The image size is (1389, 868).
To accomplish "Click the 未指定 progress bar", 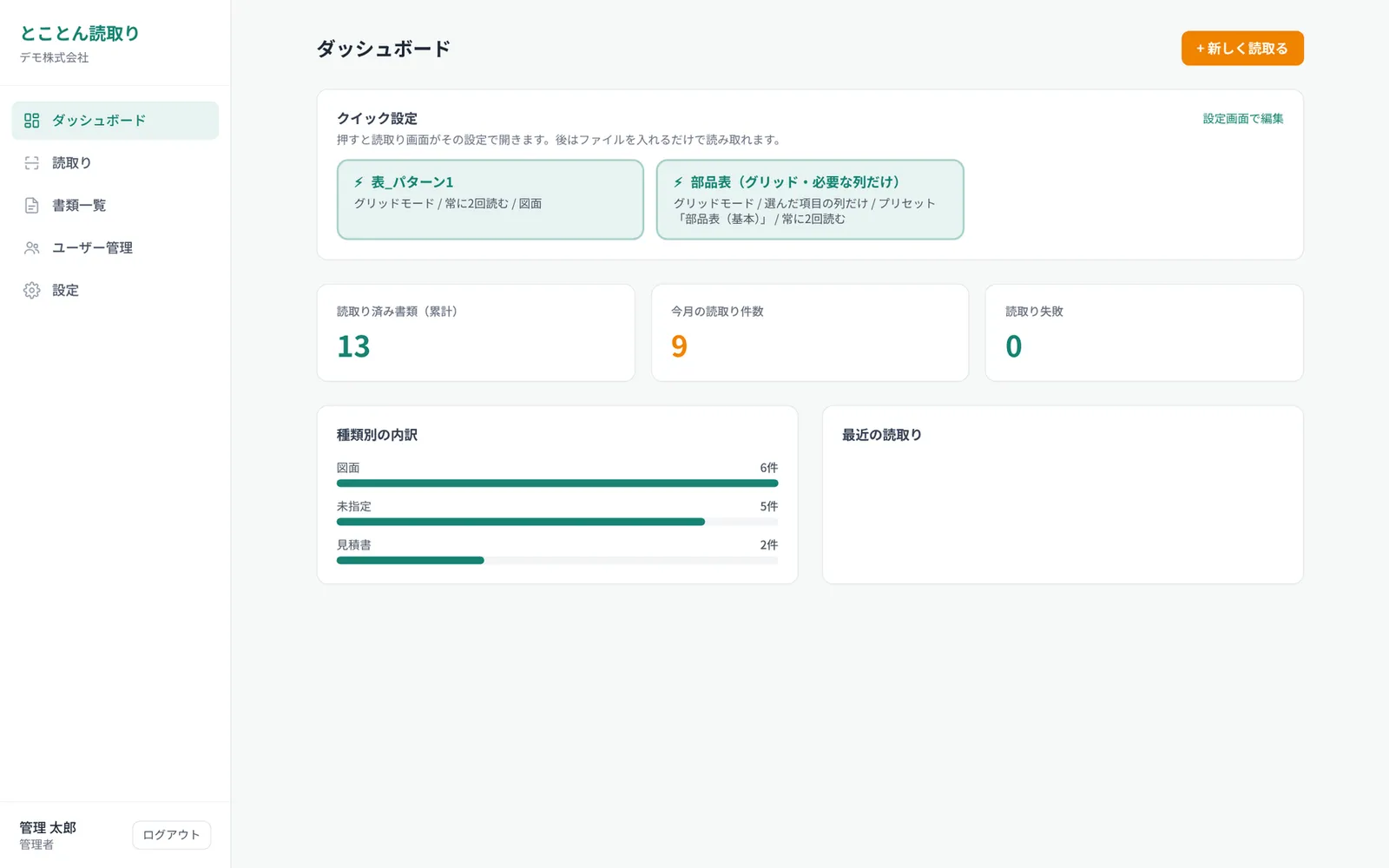I will (x=557, y=522).
